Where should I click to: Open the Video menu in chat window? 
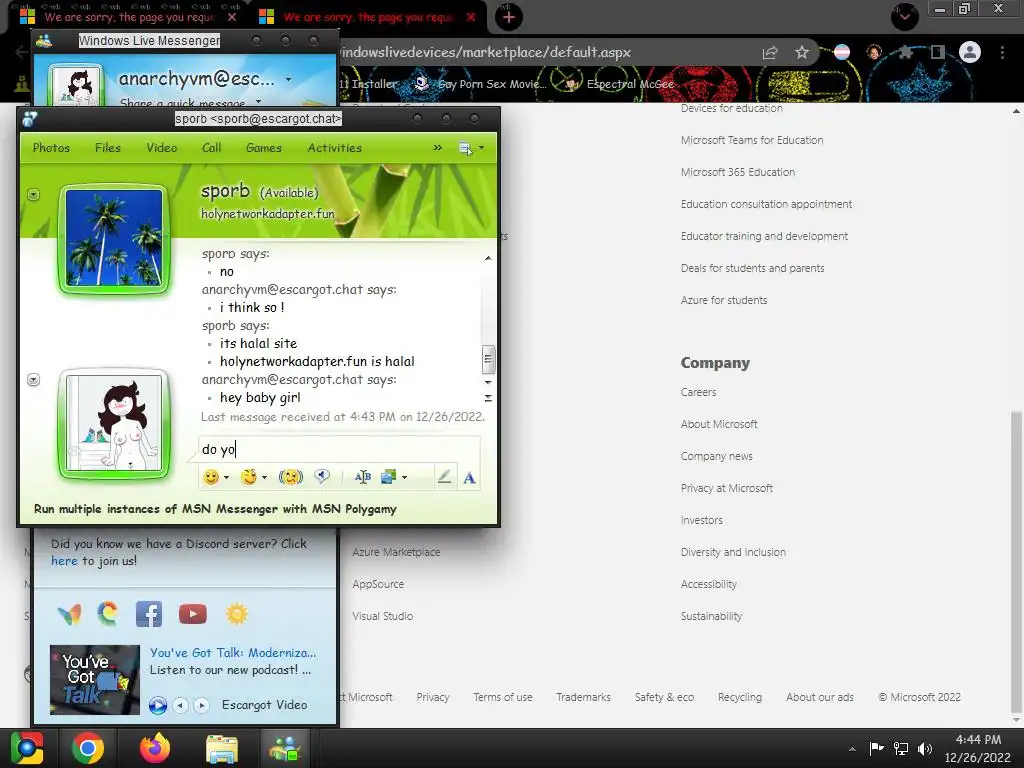click(x=161, y=148)
